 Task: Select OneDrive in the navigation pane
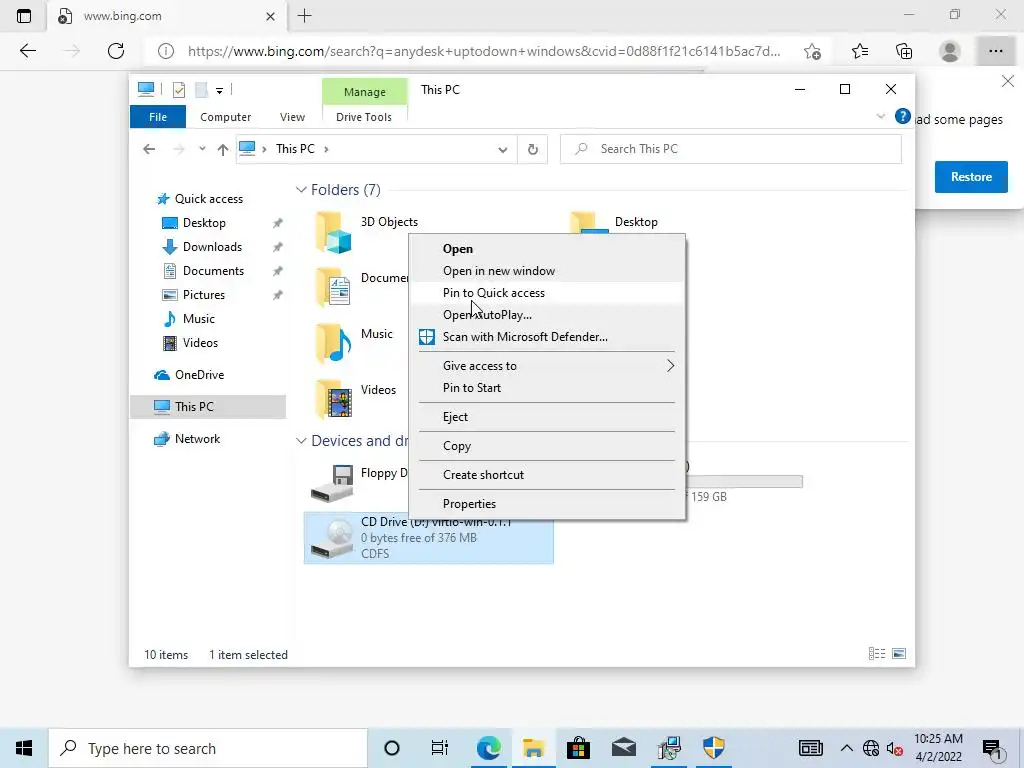click(x=199, y=375)
